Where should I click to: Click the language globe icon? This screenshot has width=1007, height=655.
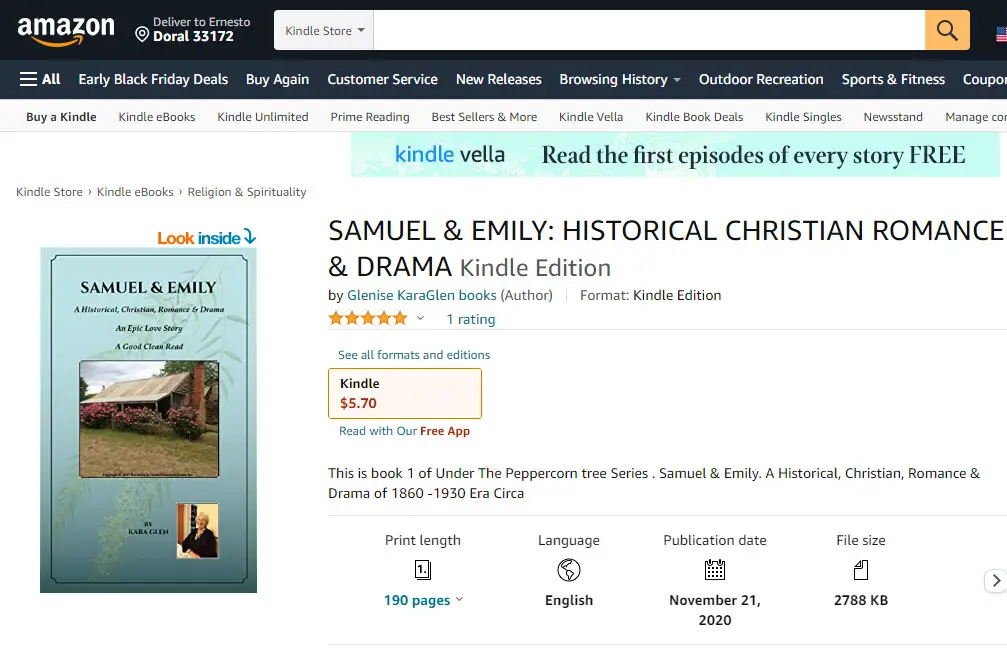(569, 570)
